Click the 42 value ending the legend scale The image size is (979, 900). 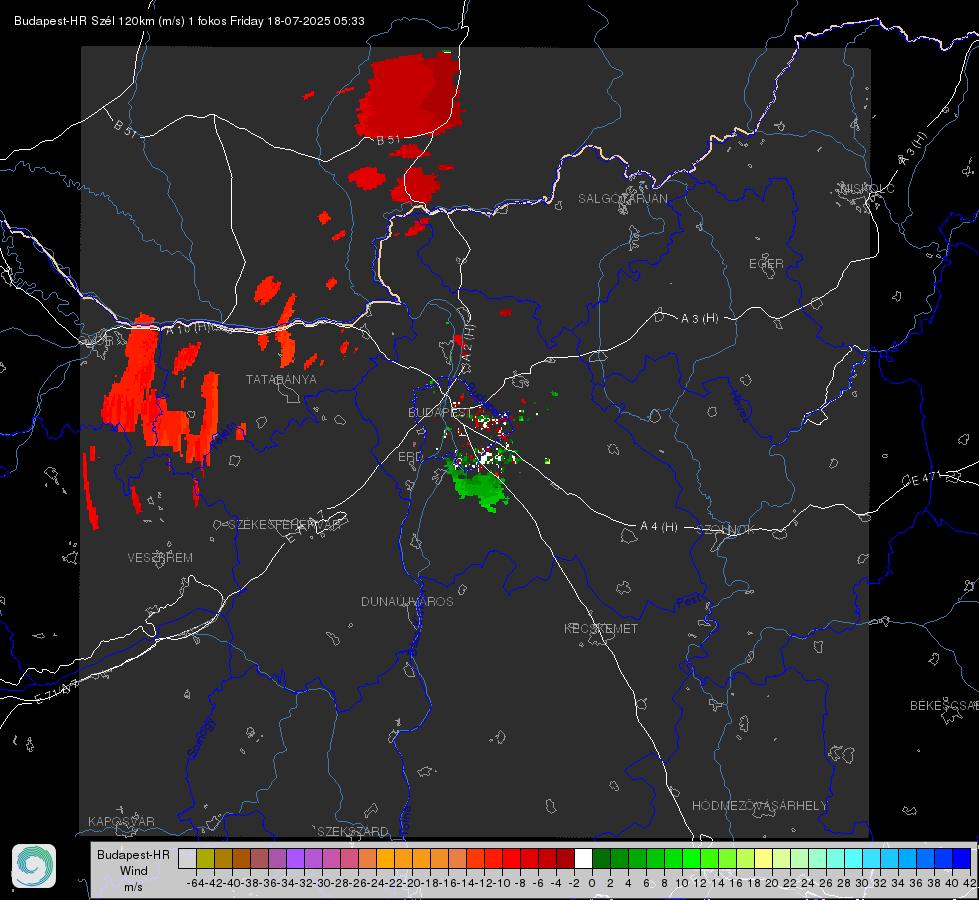coord(969,883)
